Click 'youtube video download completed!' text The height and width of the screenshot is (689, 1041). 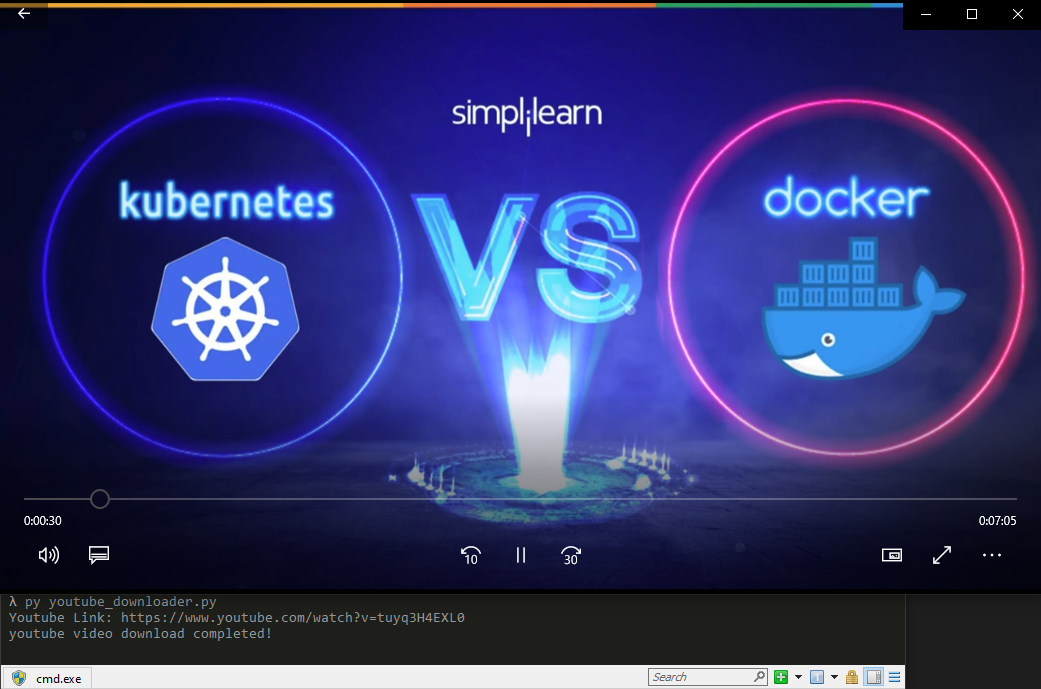(x=140, y=634)
